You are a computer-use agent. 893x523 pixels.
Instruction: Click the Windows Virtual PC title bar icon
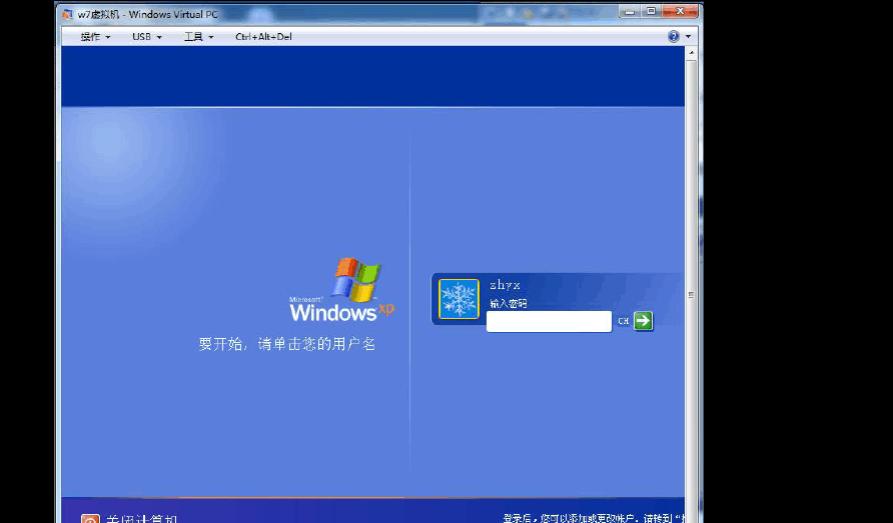pos(68,14)
